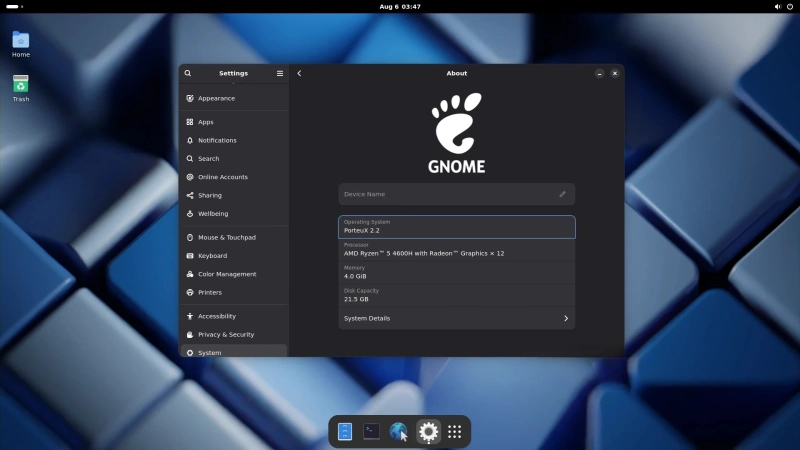
Task: Edit the device name with the pencil icon
Action: click(562, 194)
